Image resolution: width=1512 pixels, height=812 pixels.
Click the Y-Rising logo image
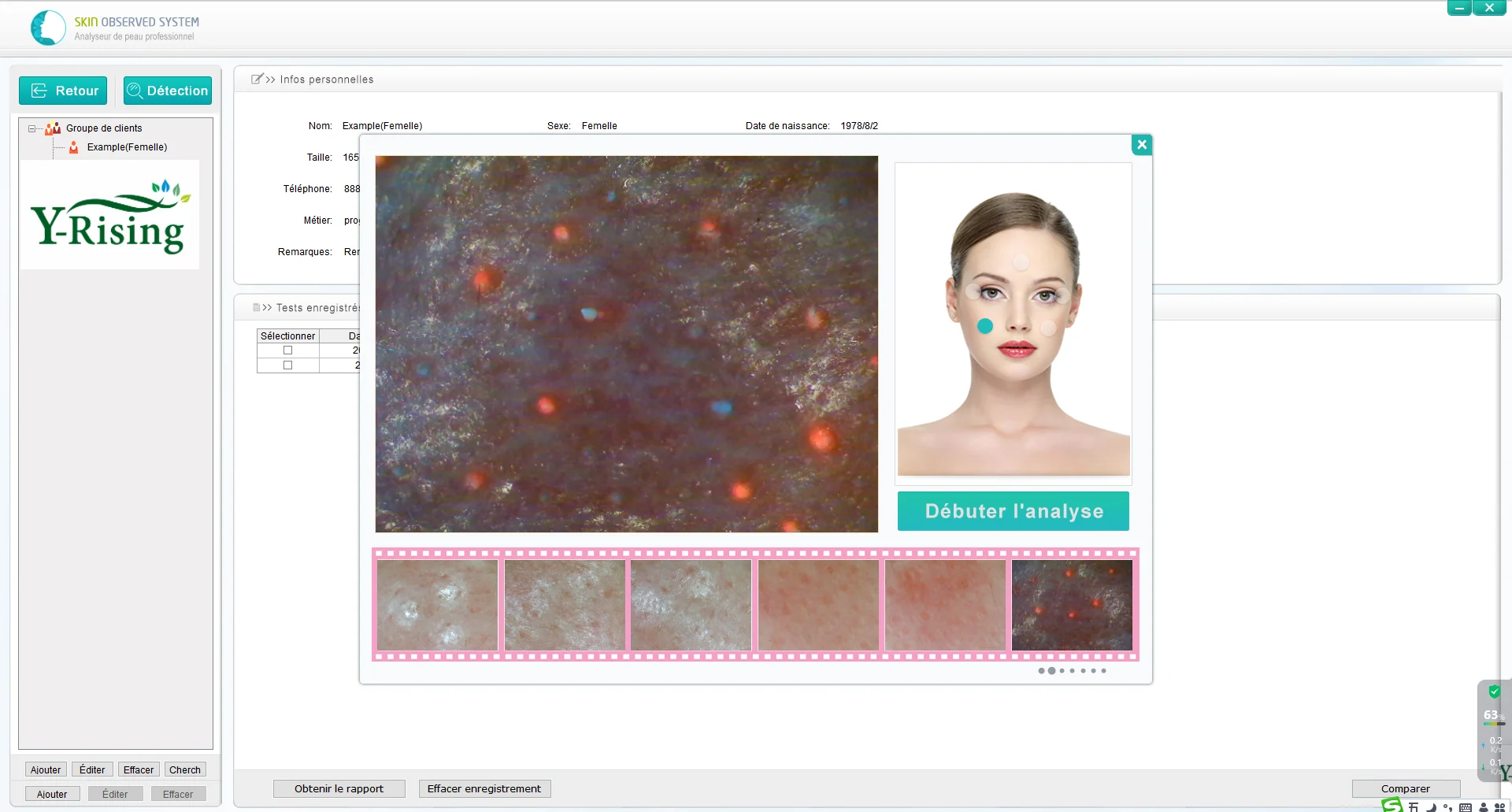[x=110, y=215]
